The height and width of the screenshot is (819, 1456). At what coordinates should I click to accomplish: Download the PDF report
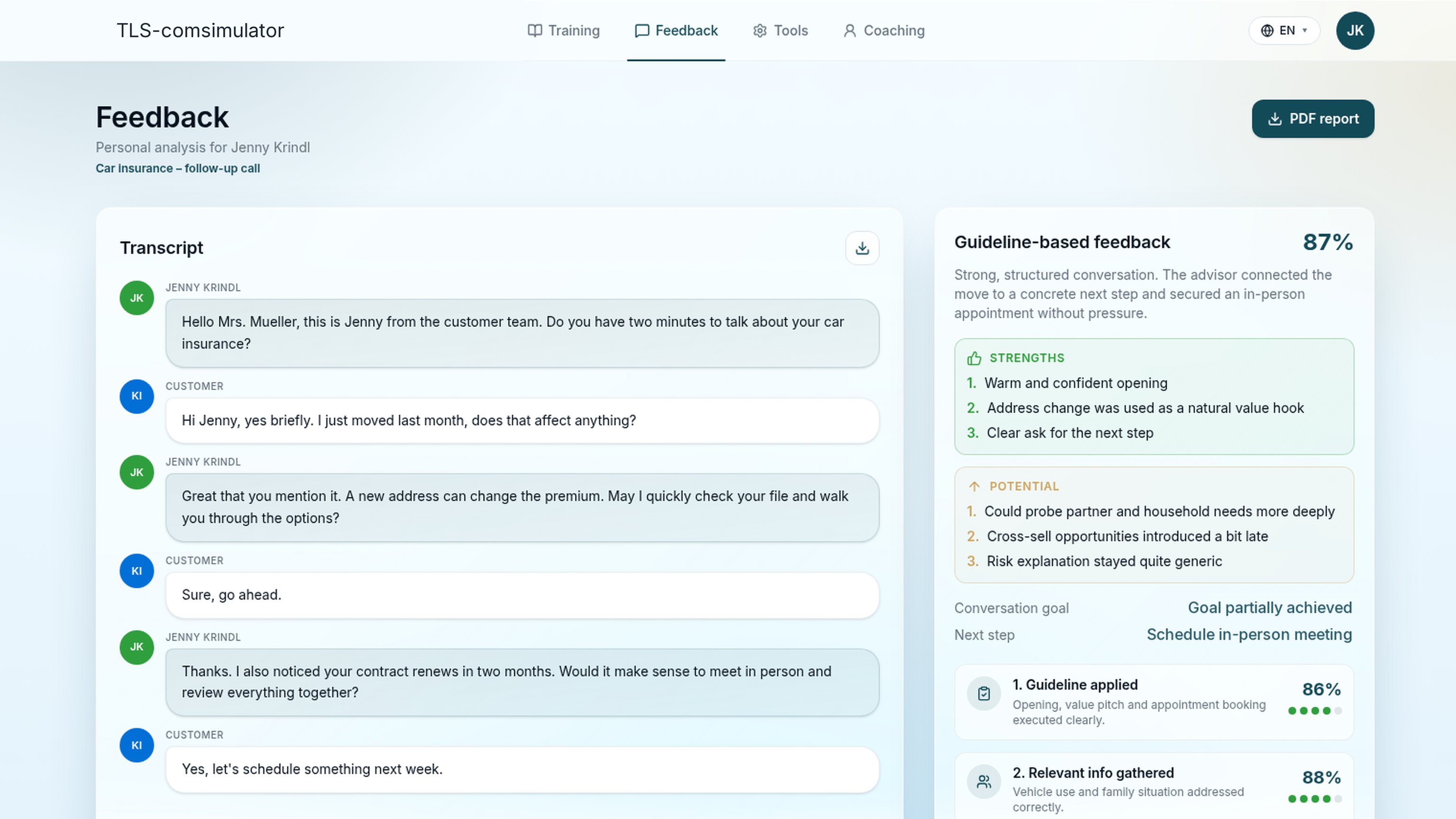point(1313,118)
